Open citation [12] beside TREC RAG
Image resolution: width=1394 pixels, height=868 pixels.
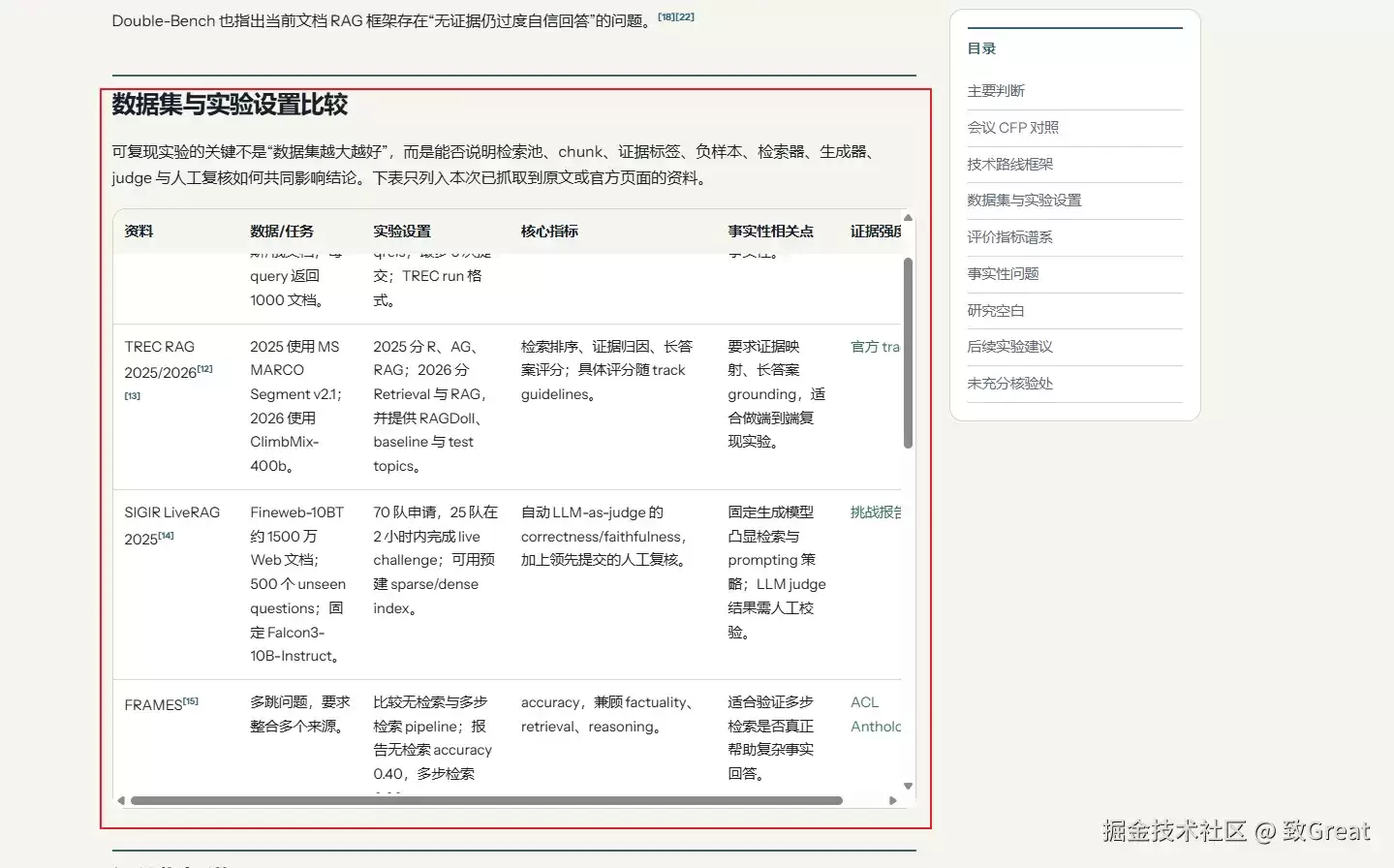(x=204, y=369)
